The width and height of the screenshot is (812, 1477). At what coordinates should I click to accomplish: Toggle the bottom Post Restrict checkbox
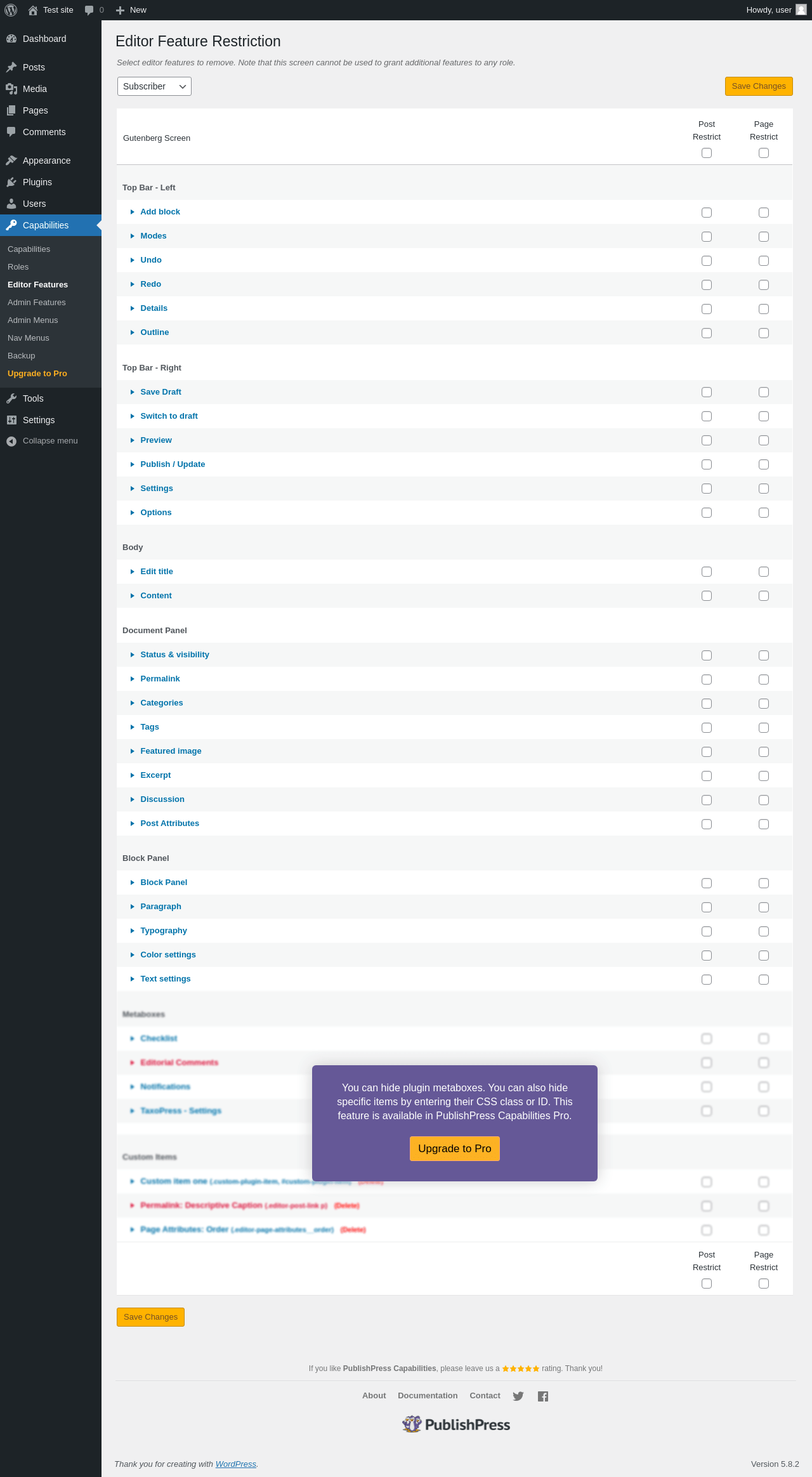707,1283
